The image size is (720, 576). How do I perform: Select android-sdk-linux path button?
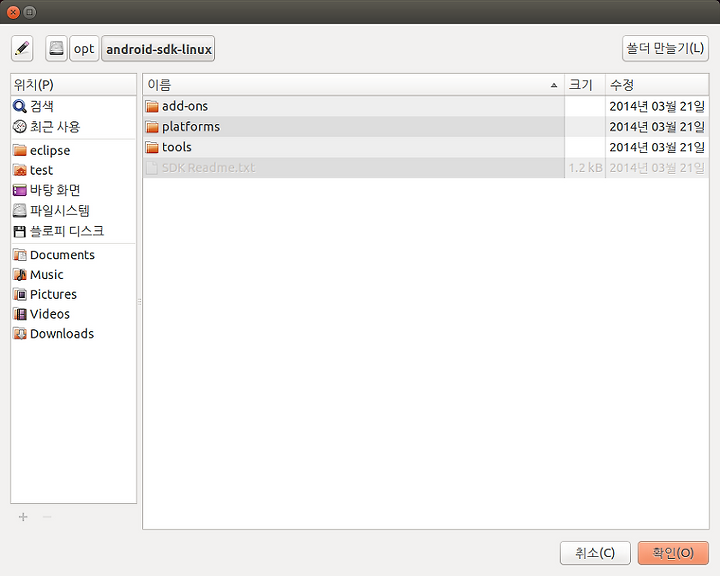click(158, 48)
